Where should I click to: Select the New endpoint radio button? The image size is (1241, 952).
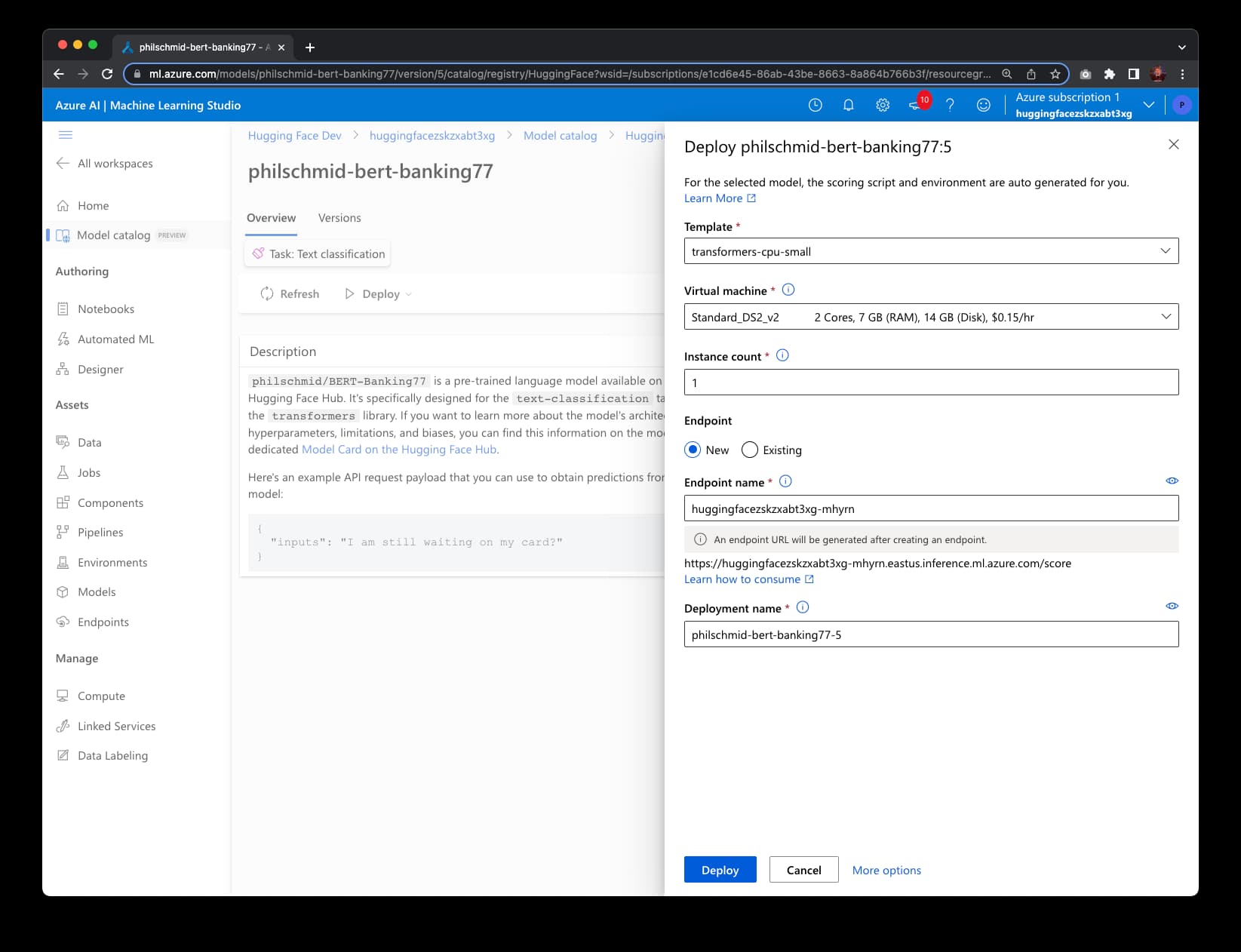(x=692, y=450)
